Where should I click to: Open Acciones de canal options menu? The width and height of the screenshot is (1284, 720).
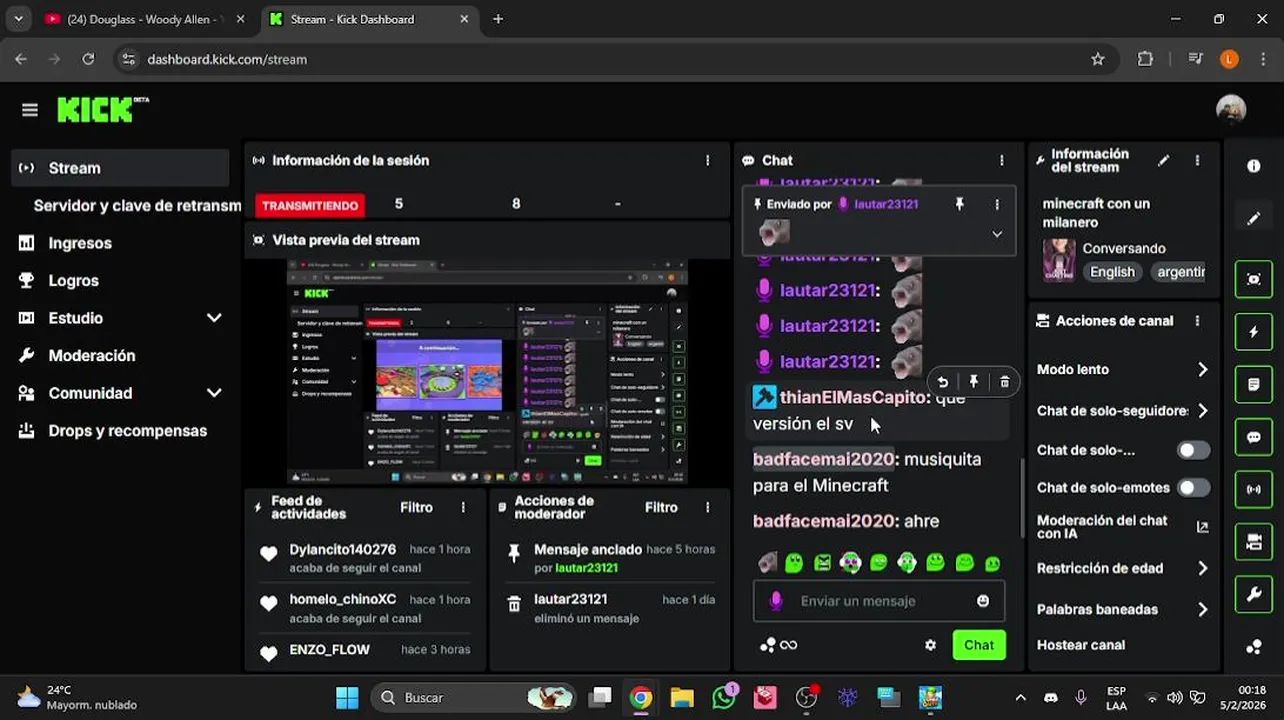point(1197,321)
